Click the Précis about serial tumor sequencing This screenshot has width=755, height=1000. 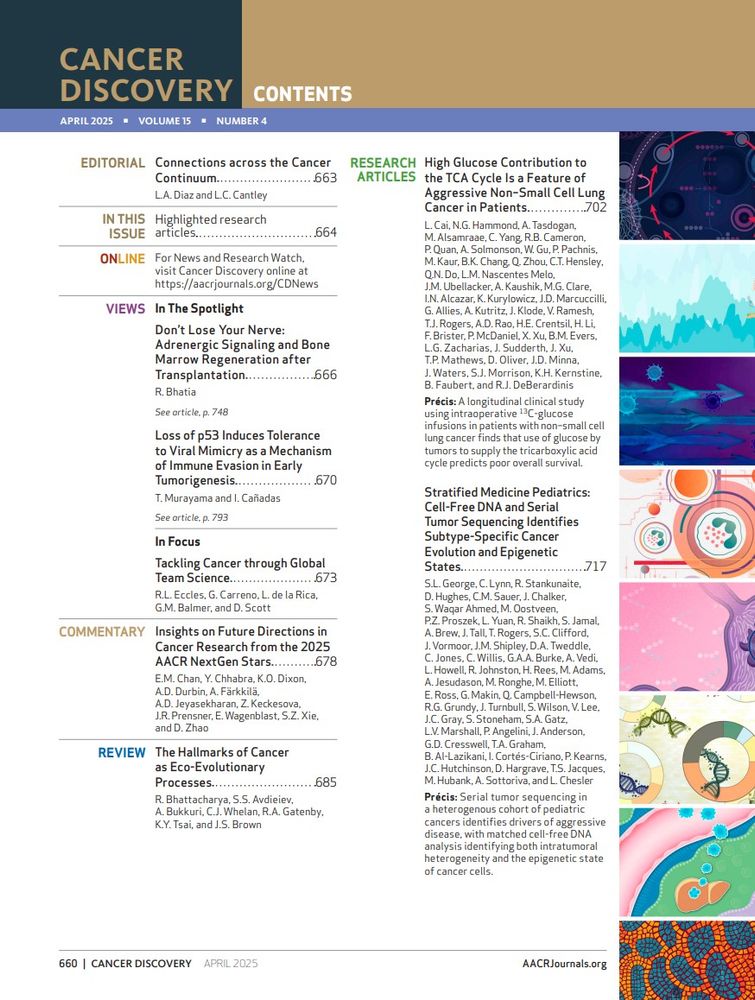[x=515, y=834]
